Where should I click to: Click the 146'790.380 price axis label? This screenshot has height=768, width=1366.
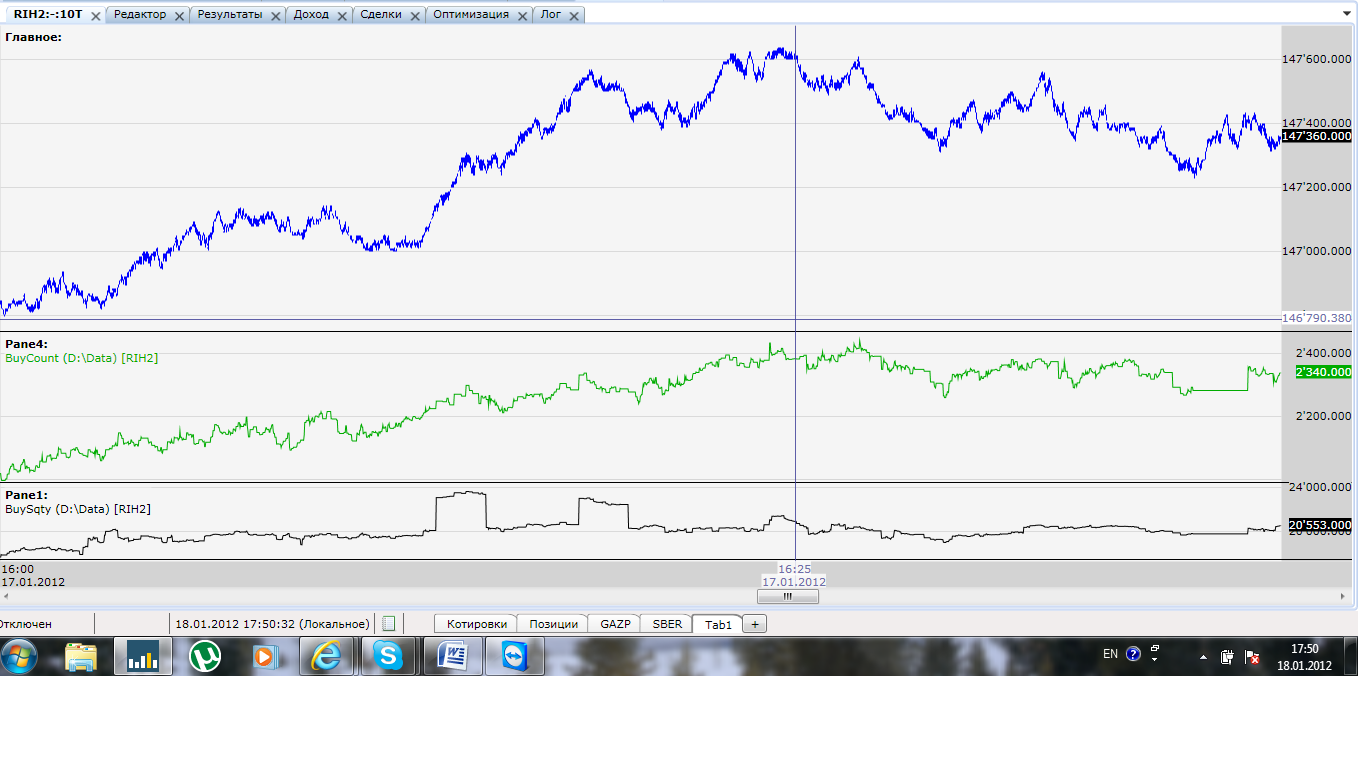pos(1317,318)
